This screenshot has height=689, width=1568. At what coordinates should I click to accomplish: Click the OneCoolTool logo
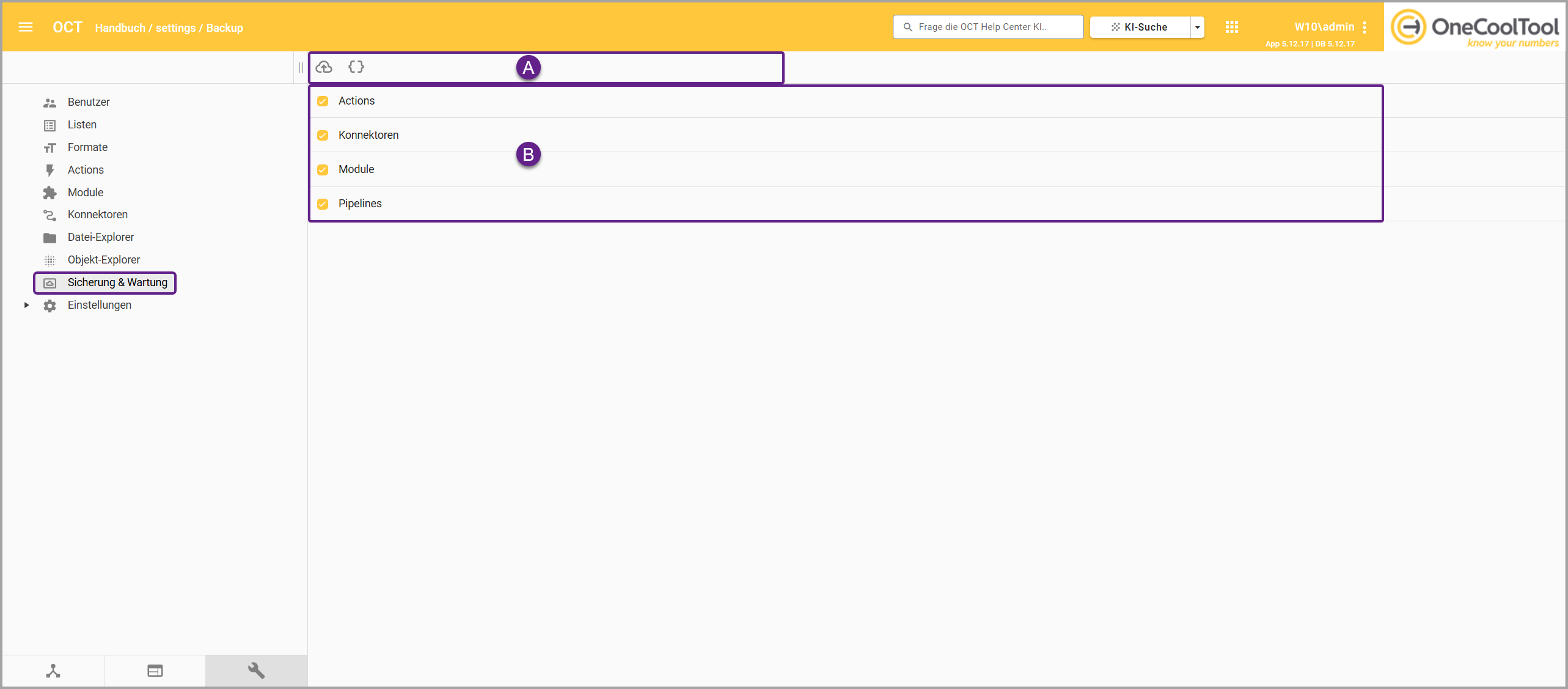tap(1475, 28)
